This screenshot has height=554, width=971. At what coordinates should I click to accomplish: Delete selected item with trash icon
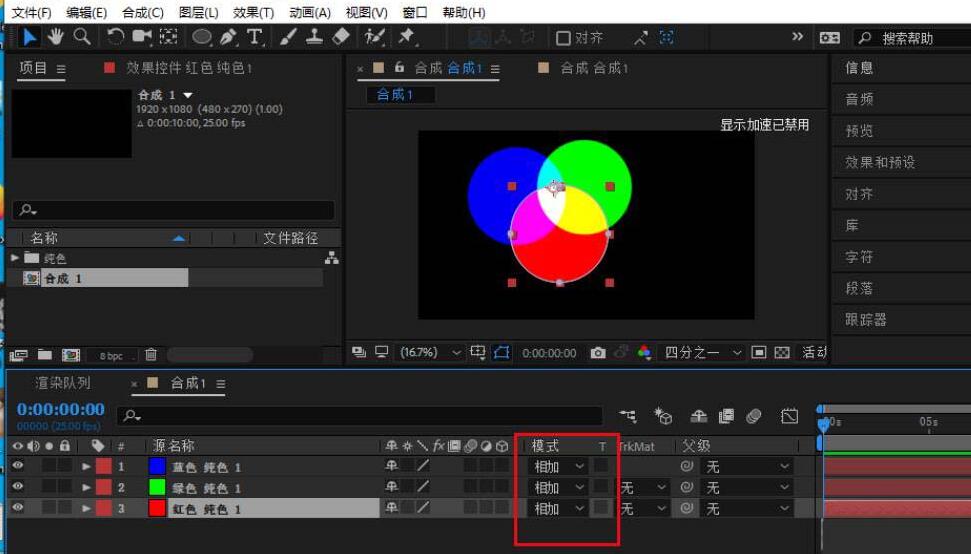151,355
